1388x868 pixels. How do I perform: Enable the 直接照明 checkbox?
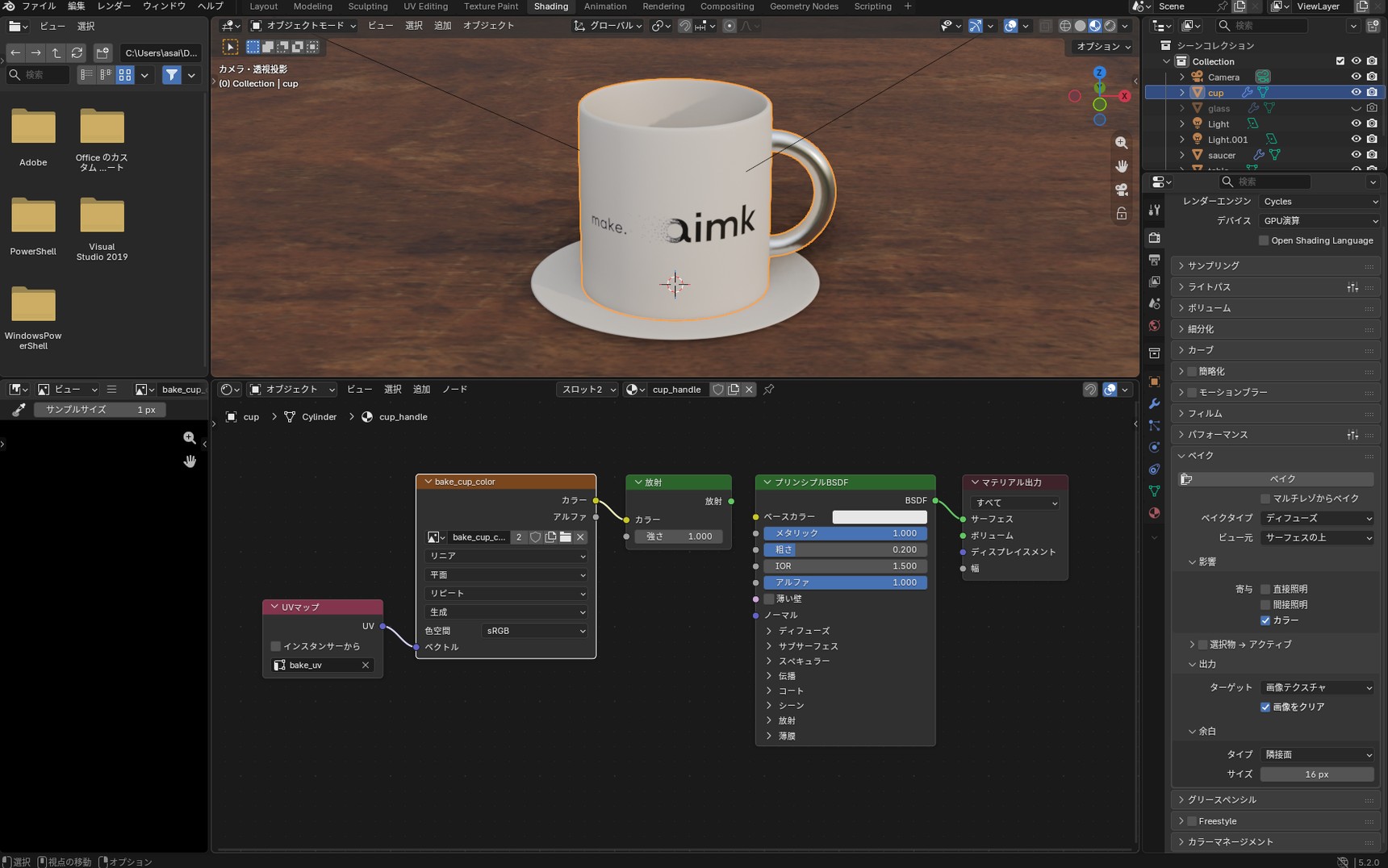(x=1265, y=589)
